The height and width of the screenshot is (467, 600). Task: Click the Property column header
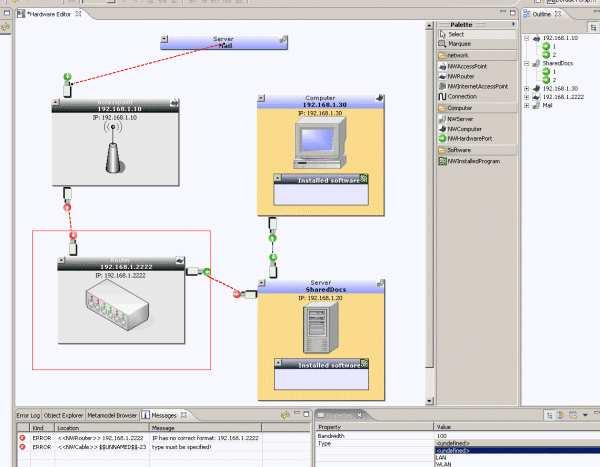click(375, 427)
